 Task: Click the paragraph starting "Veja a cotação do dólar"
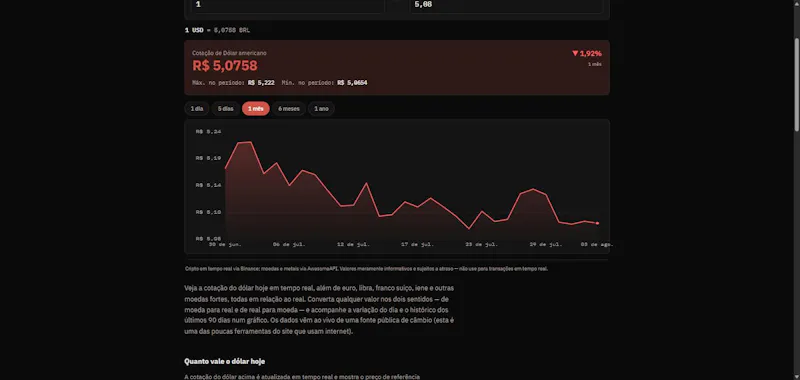319,310
